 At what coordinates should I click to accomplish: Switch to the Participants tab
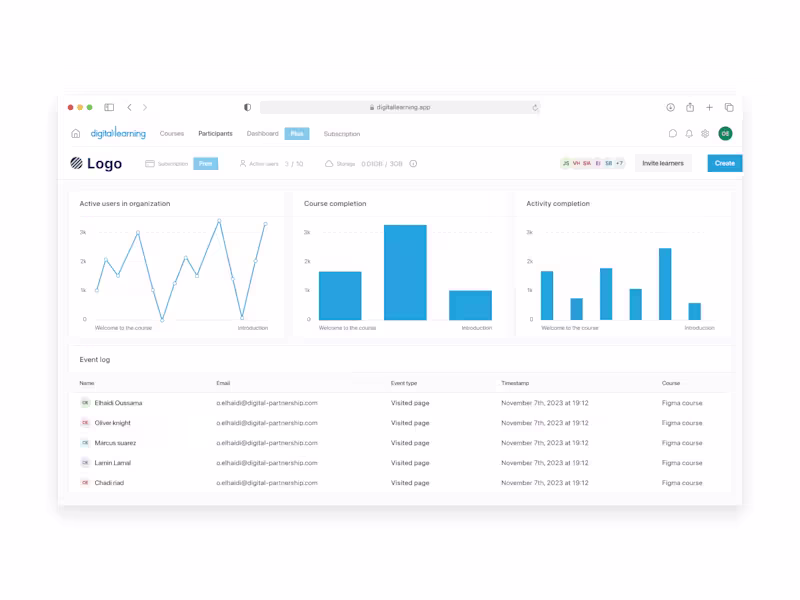215,134
